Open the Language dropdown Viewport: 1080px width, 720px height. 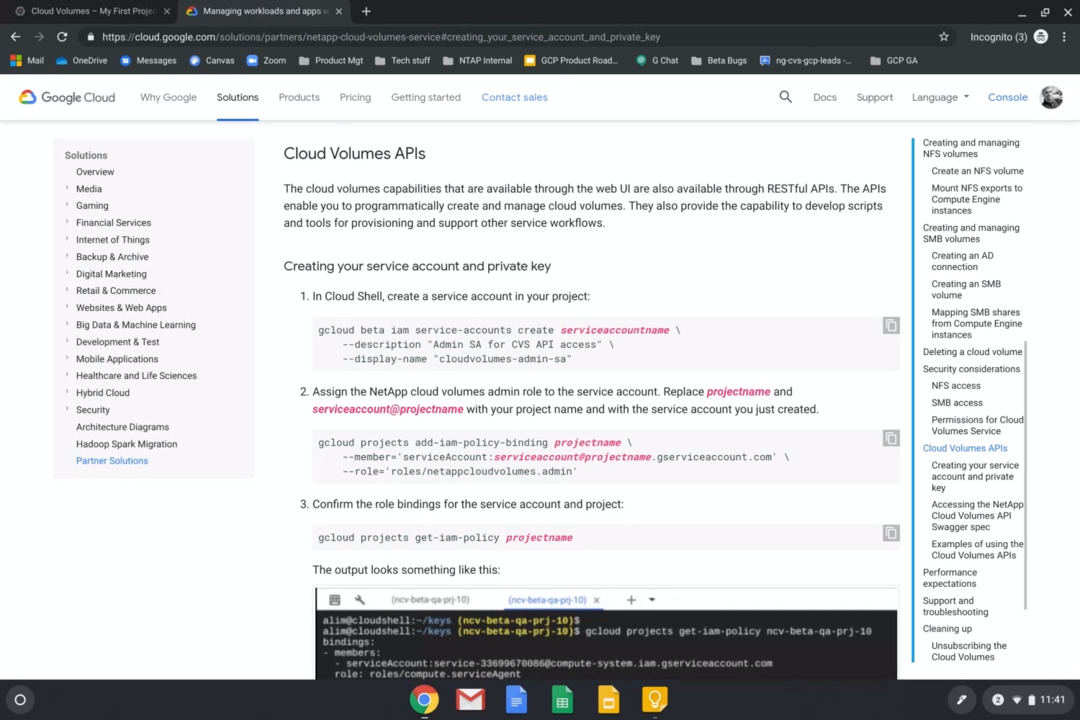(940, 97)
